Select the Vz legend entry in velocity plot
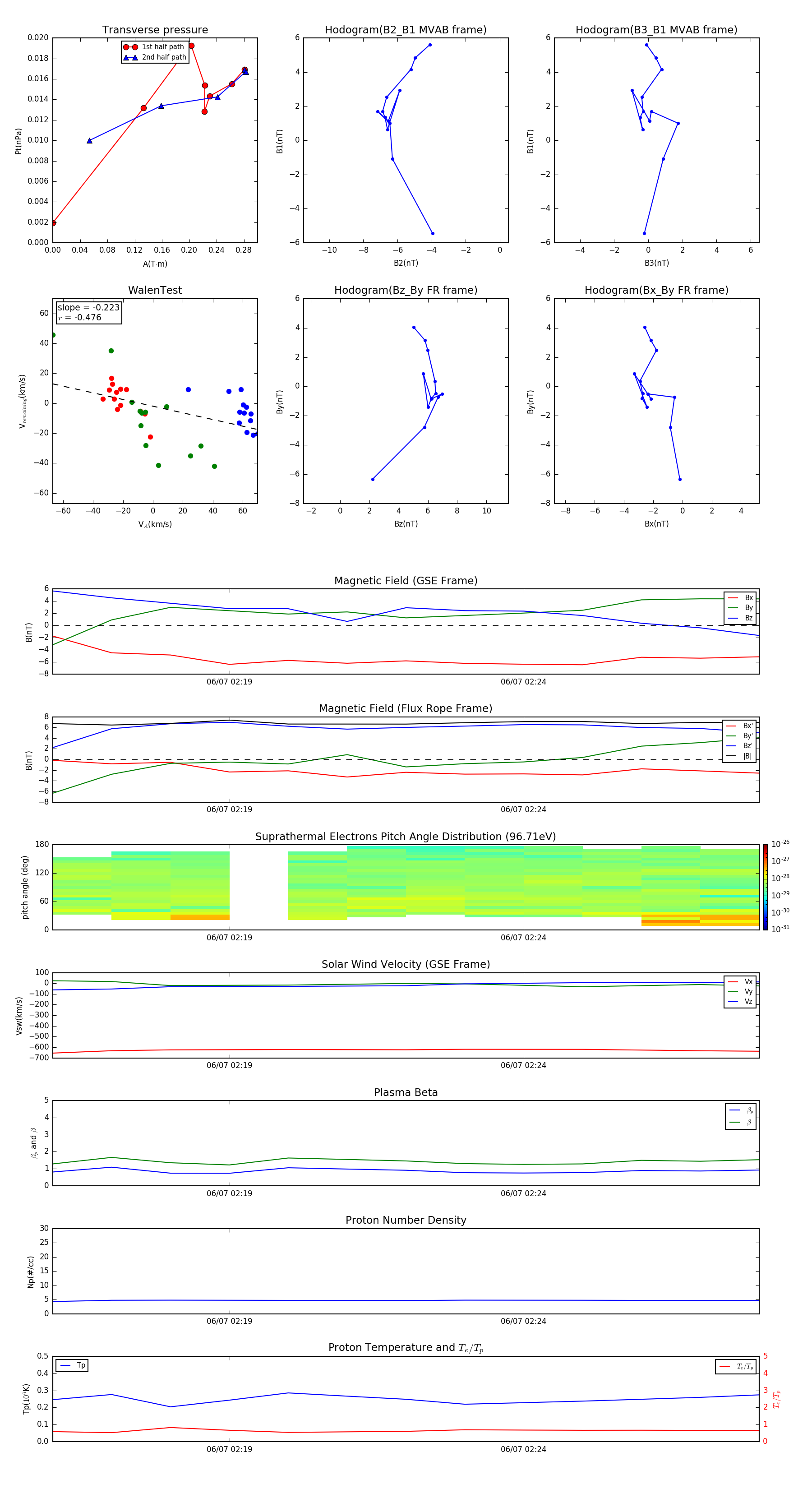 pos(740,1002)
